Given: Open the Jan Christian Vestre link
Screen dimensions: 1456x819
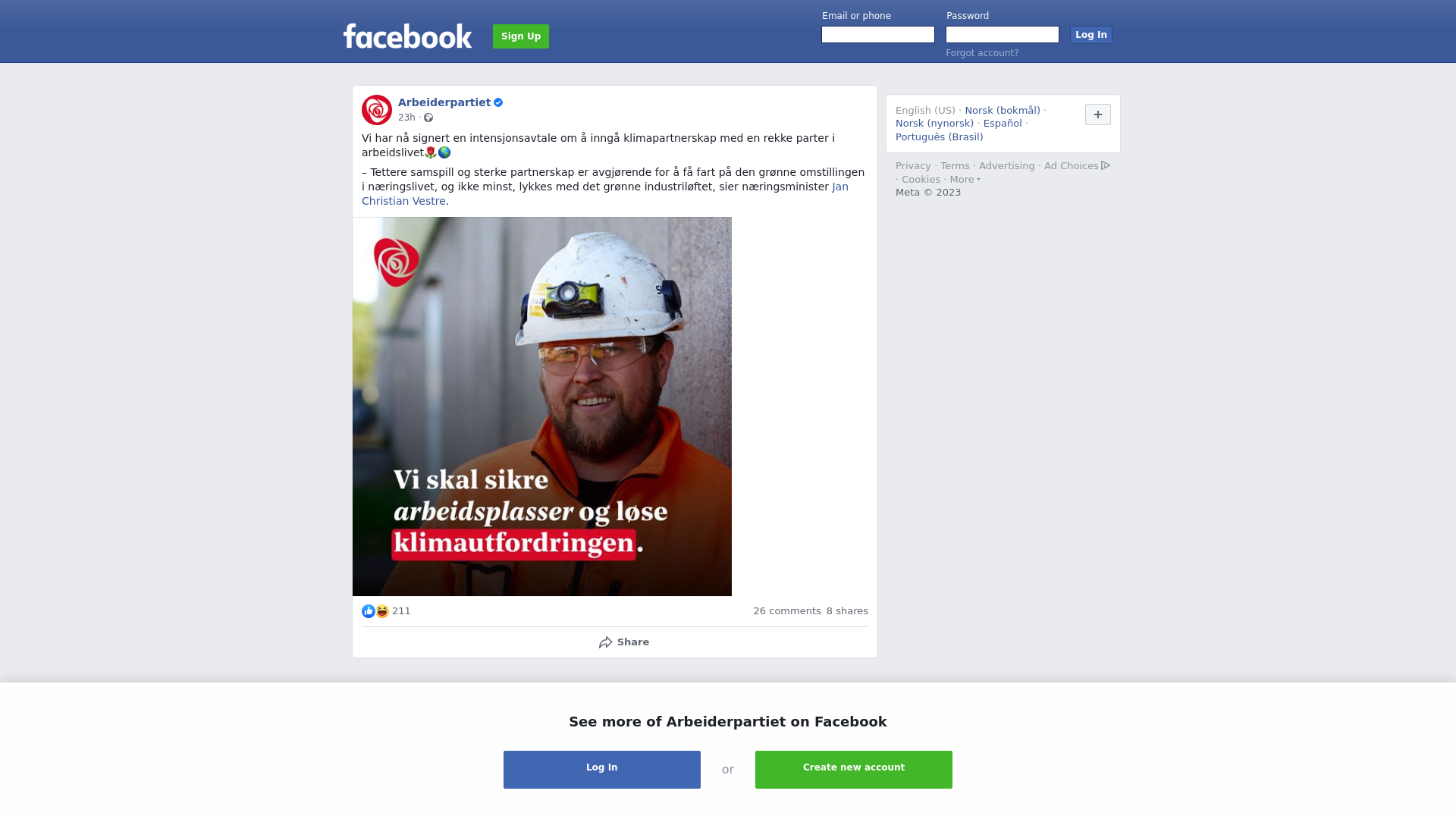Looking at the screenshot, I should pos(605,193).
